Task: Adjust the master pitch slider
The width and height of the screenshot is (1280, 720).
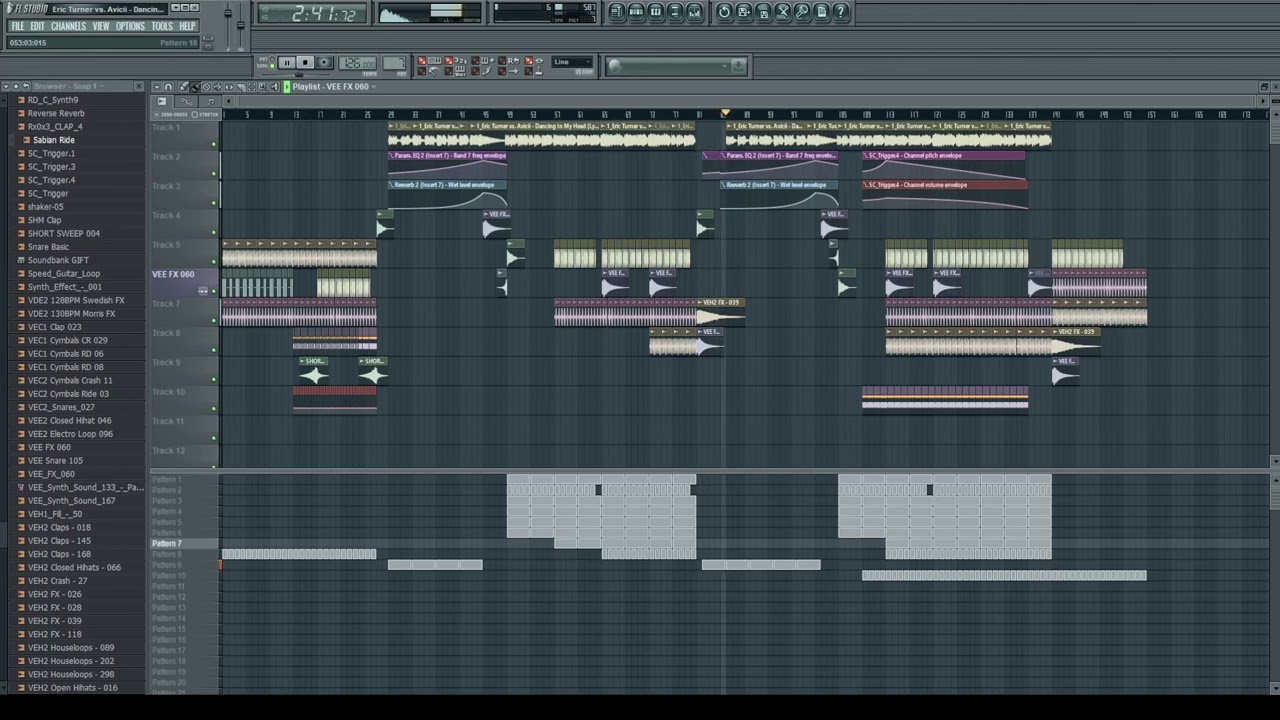Action: coord(241,24)
